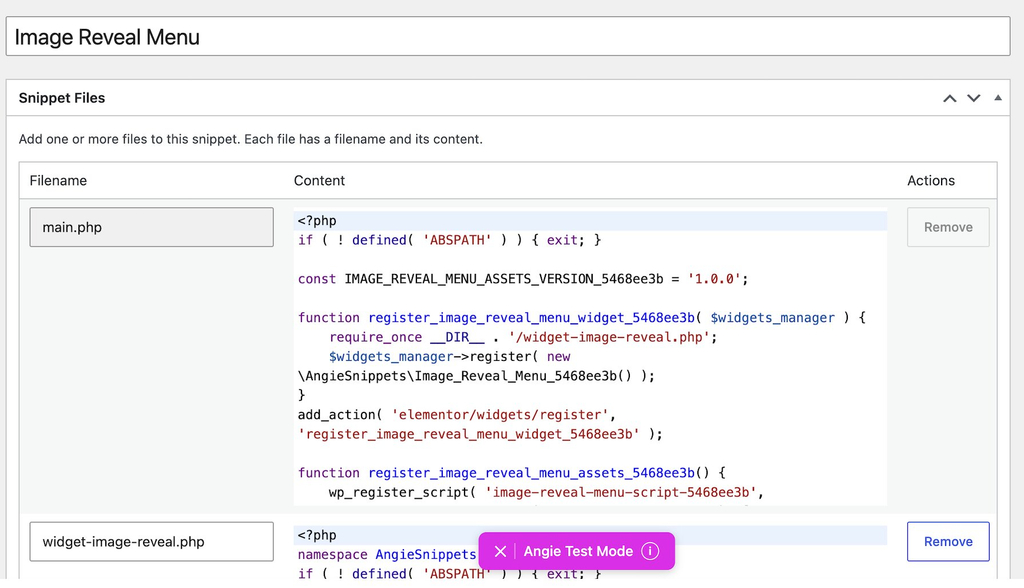Viewport: 1024px width, 588px height.
Task: Click the Image Reveal Menu title field
Action: tap(508, 37)
